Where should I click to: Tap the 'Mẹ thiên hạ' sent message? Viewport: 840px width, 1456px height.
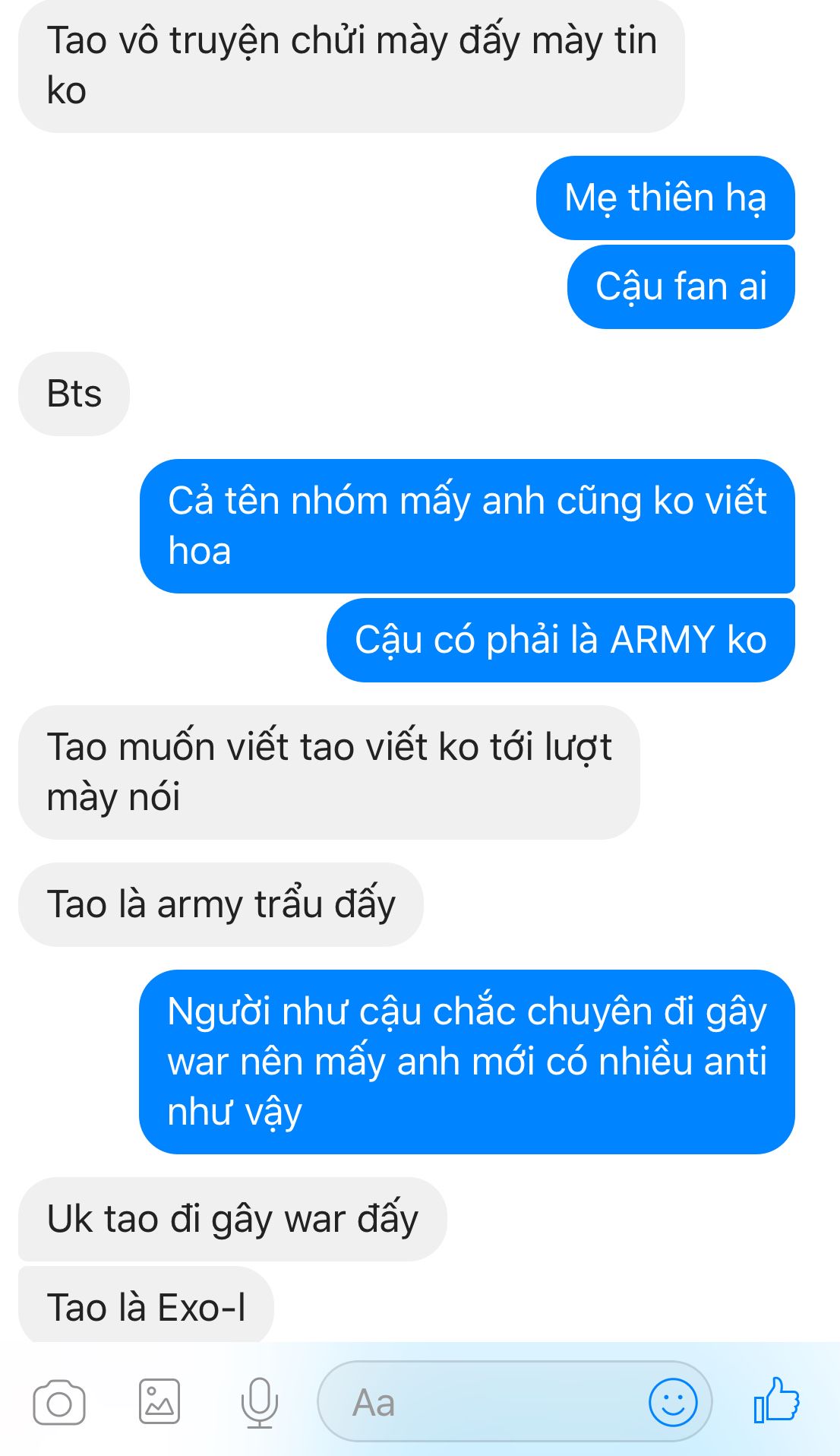[x=665, y=198]
